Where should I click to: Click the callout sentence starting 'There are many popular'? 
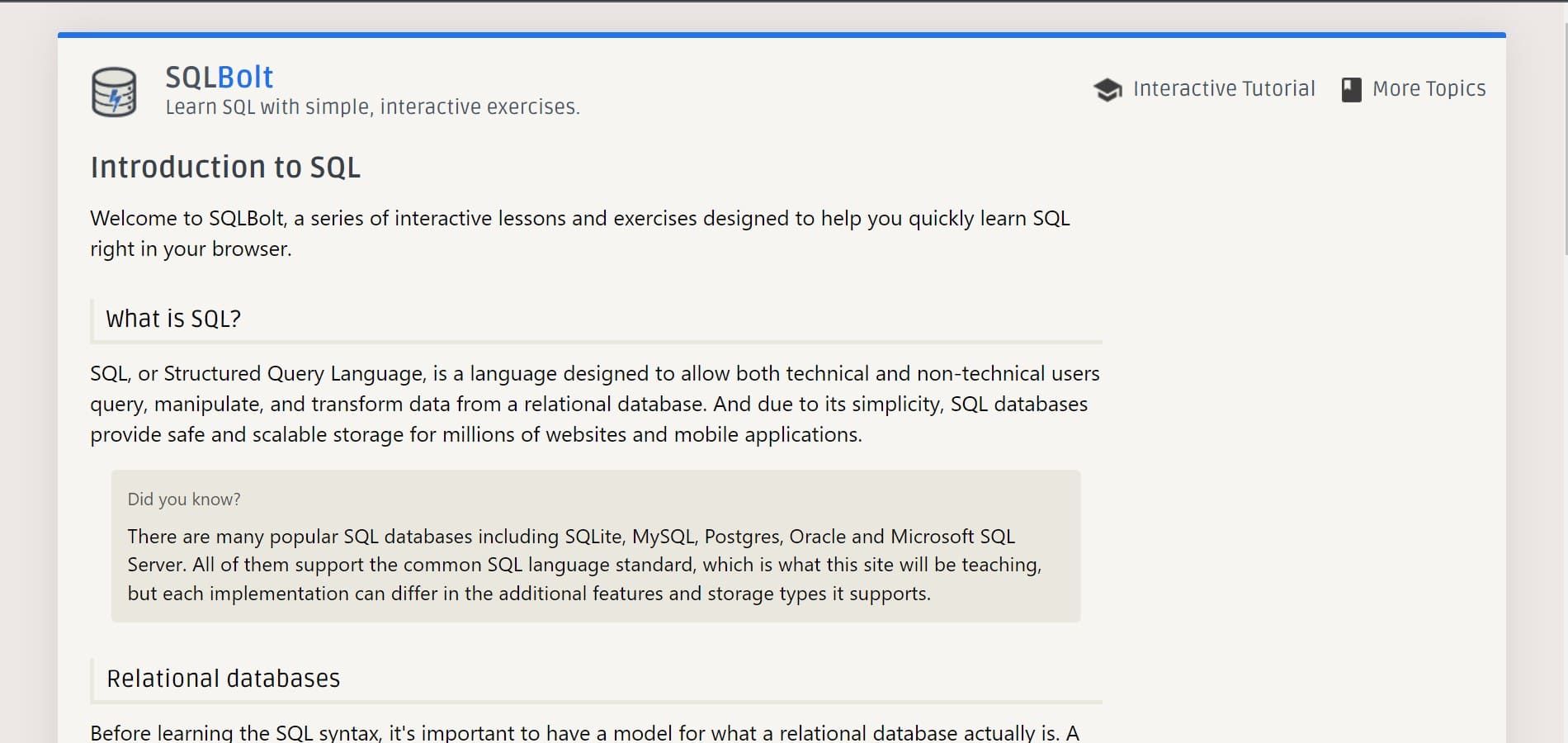coord(584,565)
